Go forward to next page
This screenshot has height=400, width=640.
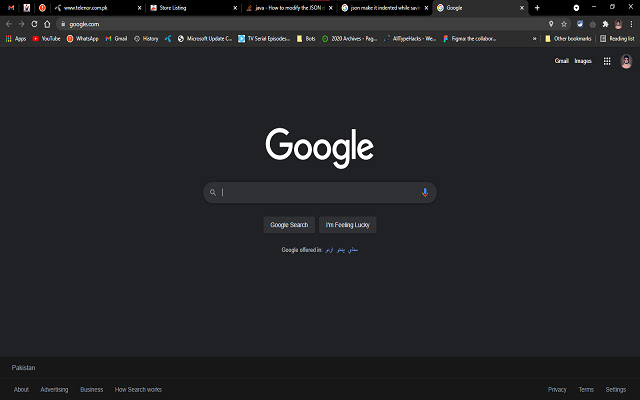click(x=22, y=24)
